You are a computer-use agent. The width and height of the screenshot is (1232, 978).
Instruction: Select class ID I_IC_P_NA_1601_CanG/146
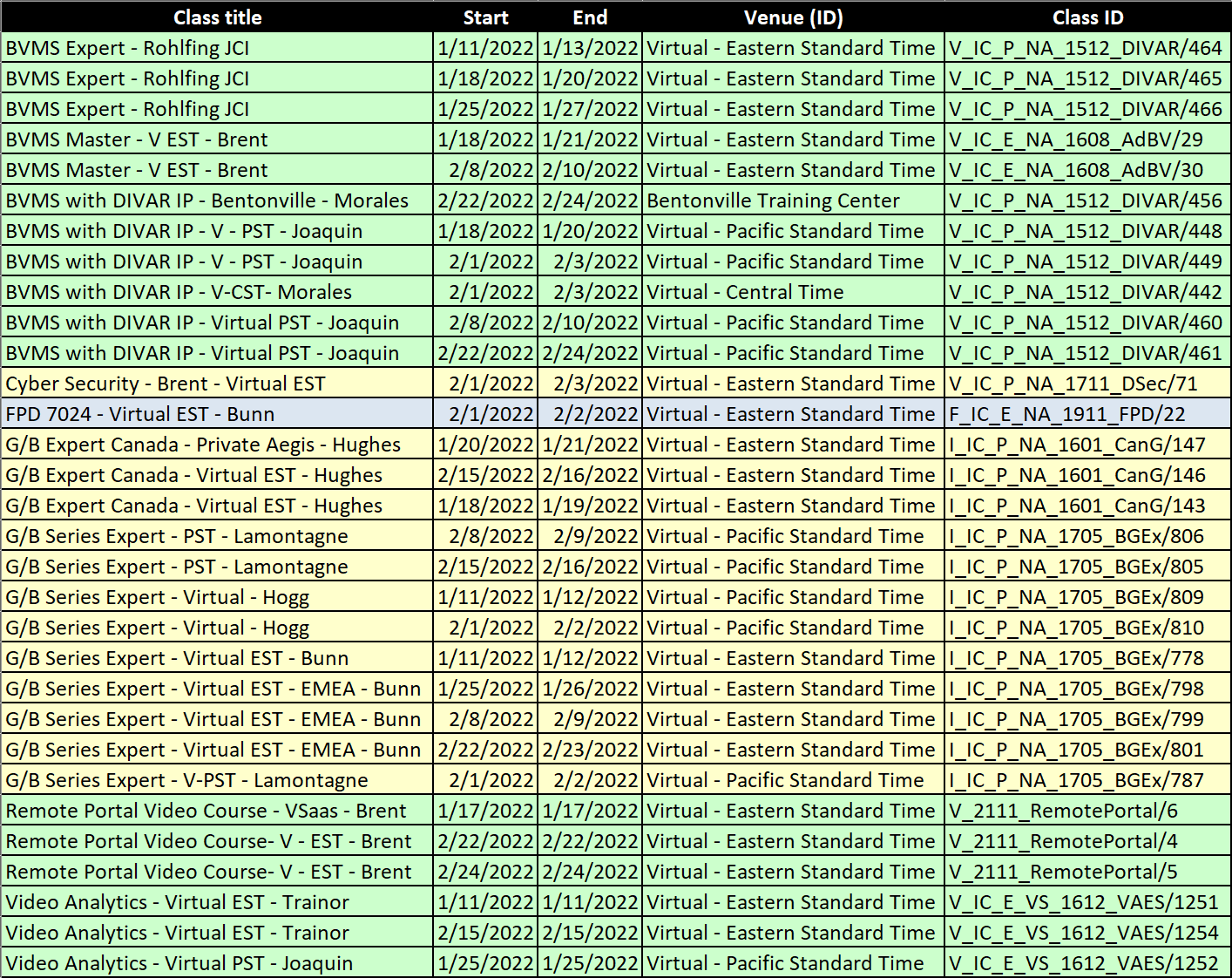[x=1087, y=475]
